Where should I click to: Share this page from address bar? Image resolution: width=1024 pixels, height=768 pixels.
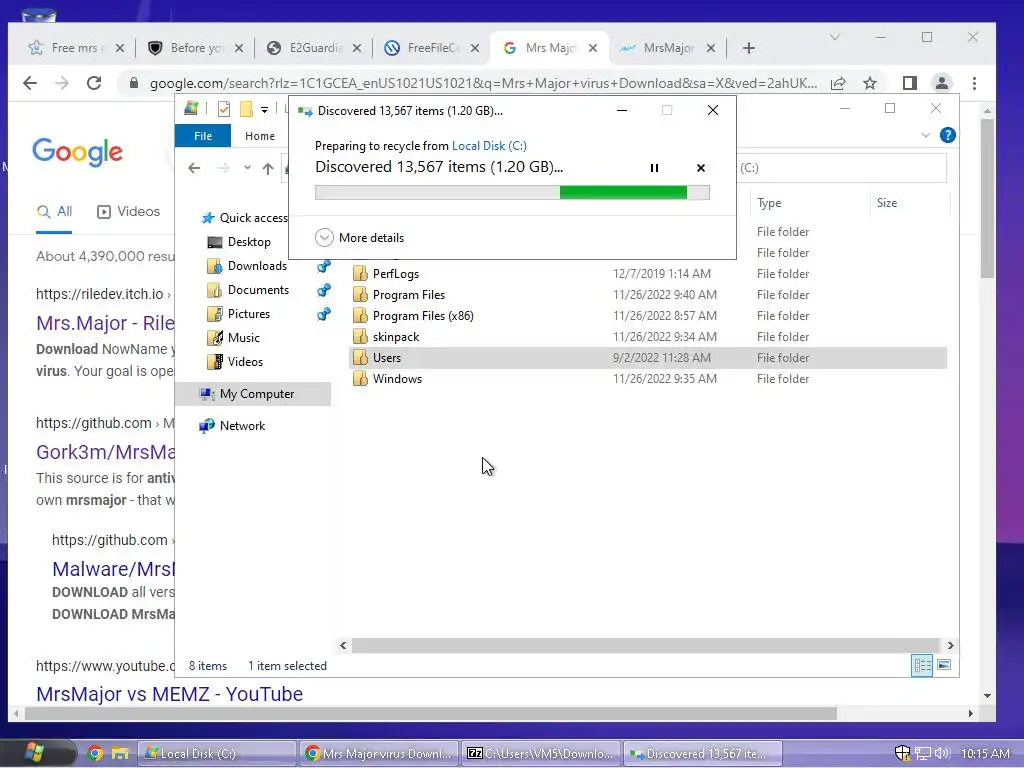coord(838,83)
